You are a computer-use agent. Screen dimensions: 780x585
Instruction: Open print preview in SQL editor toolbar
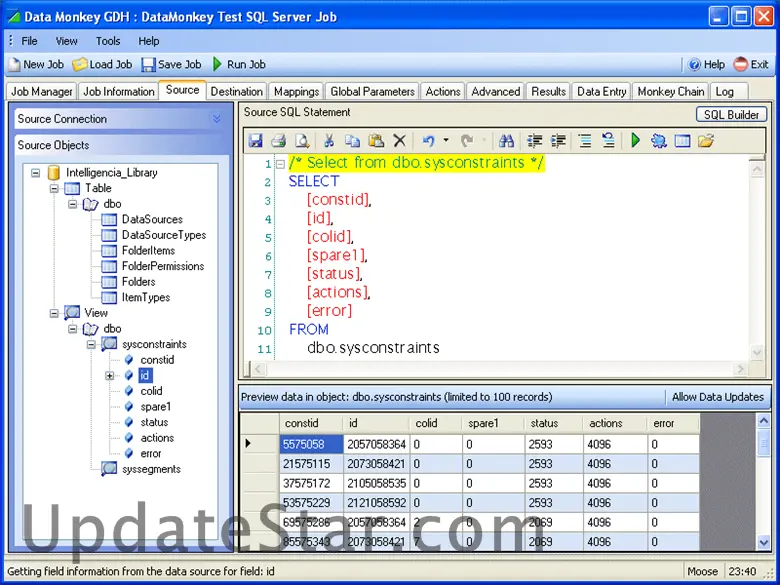[302, 141]
